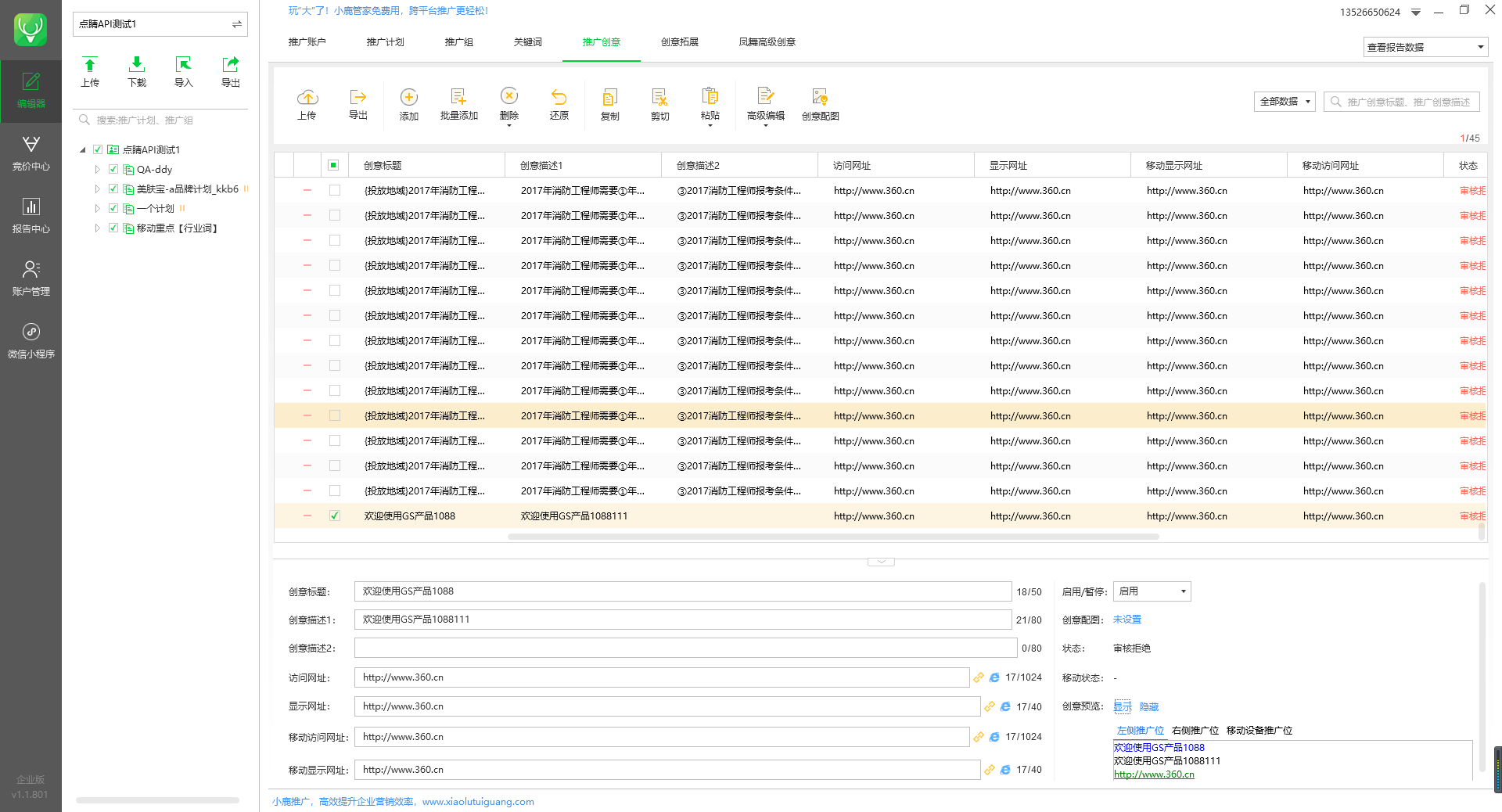Open 竞价中心 in the left sidebar
The image size is (1502, 812).
[x=31, y=153]
